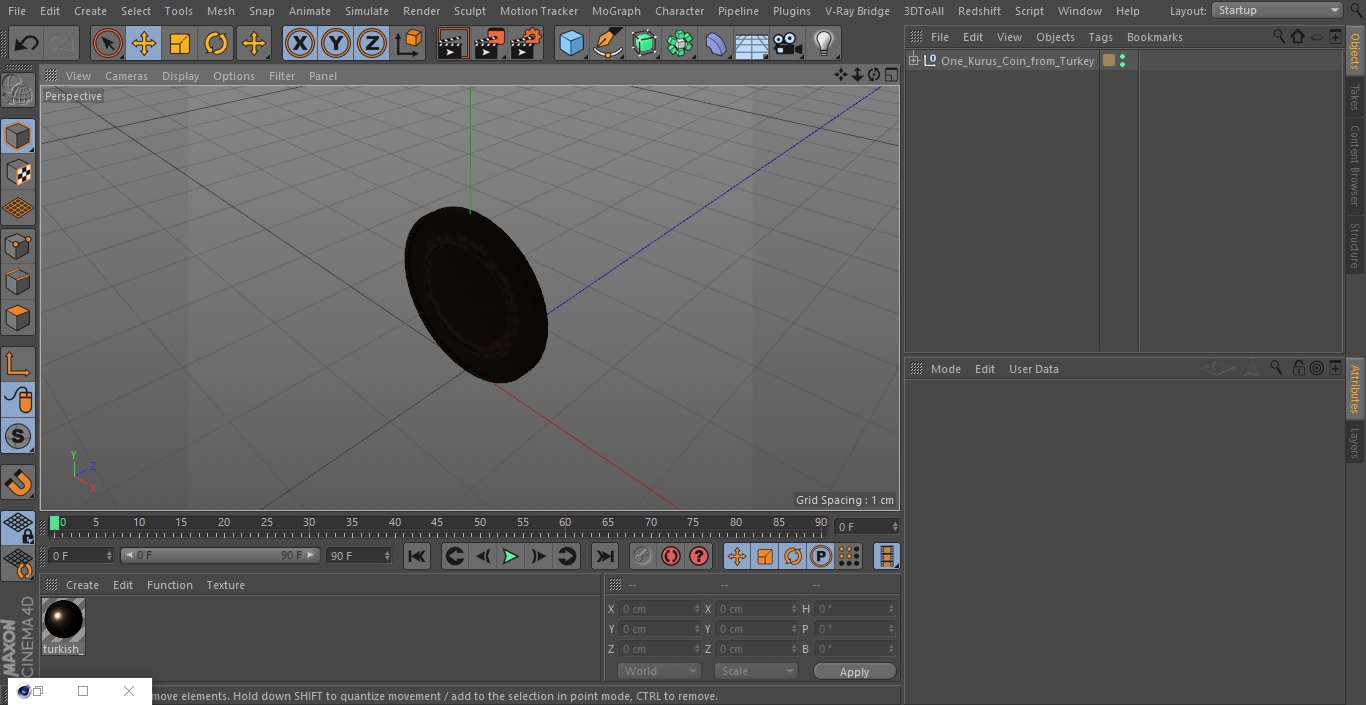Open the Subdivision Surface generator icon
This screenshot has height=705, width=1366.
(x=644, y=44)
